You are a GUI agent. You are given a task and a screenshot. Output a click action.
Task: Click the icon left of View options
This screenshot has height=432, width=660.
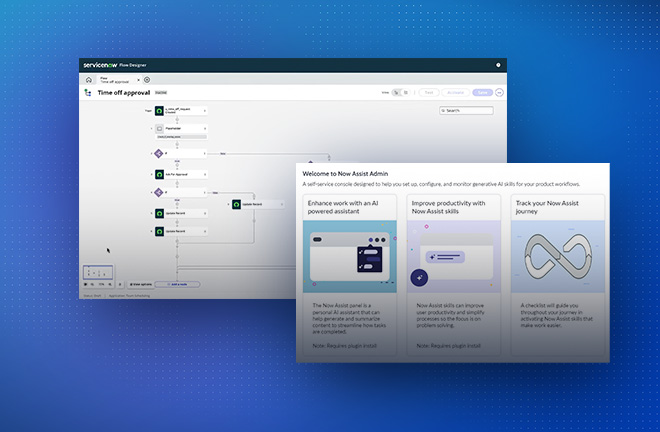120,285
